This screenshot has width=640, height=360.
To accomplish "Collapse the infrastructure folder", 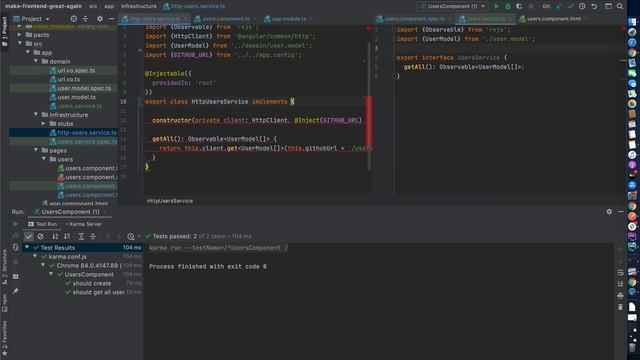I will click(x=36, y=115).
